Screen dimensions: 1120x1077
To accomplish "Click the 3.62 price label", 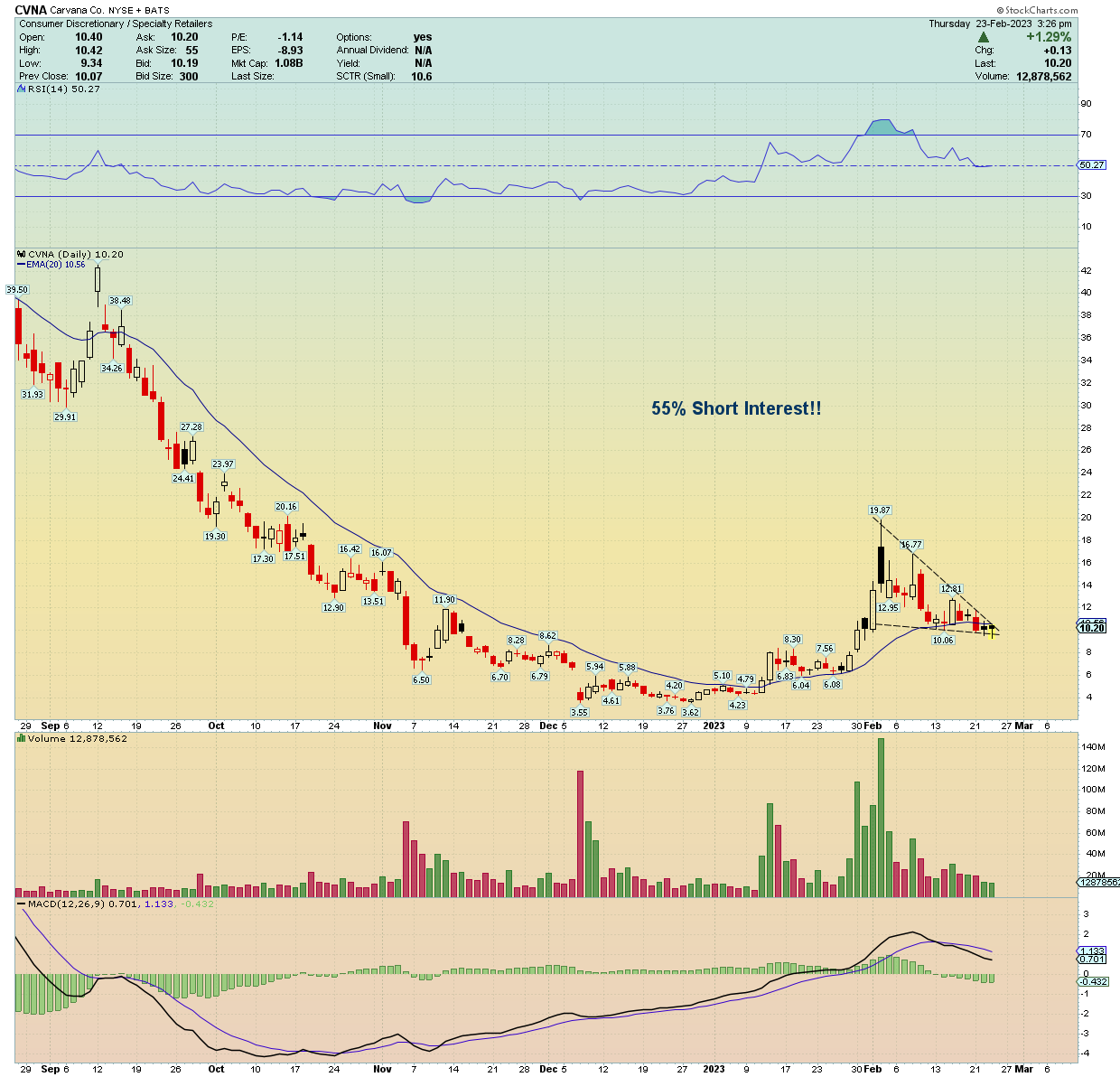I will pos(690,712).
